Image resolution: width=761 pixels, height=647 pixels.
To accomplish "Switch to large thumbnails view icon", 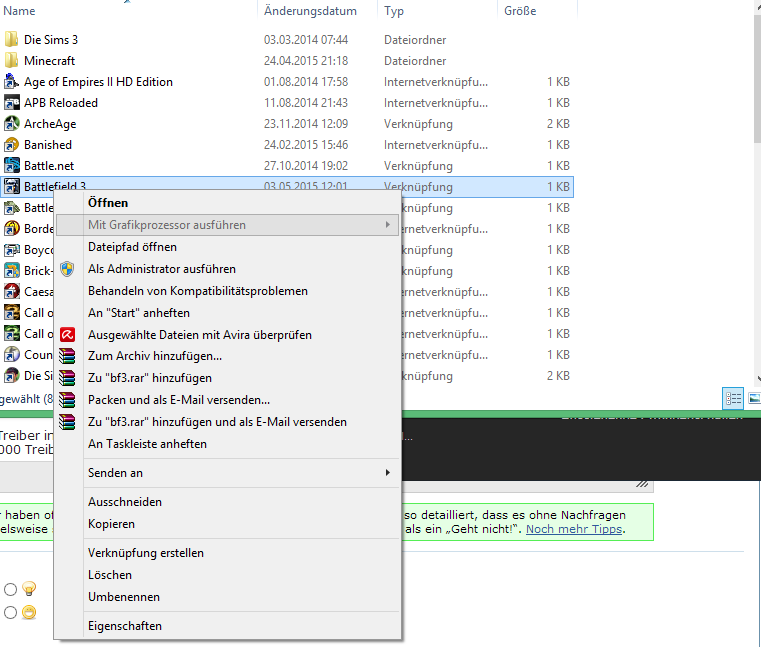I will click(755, 398).
